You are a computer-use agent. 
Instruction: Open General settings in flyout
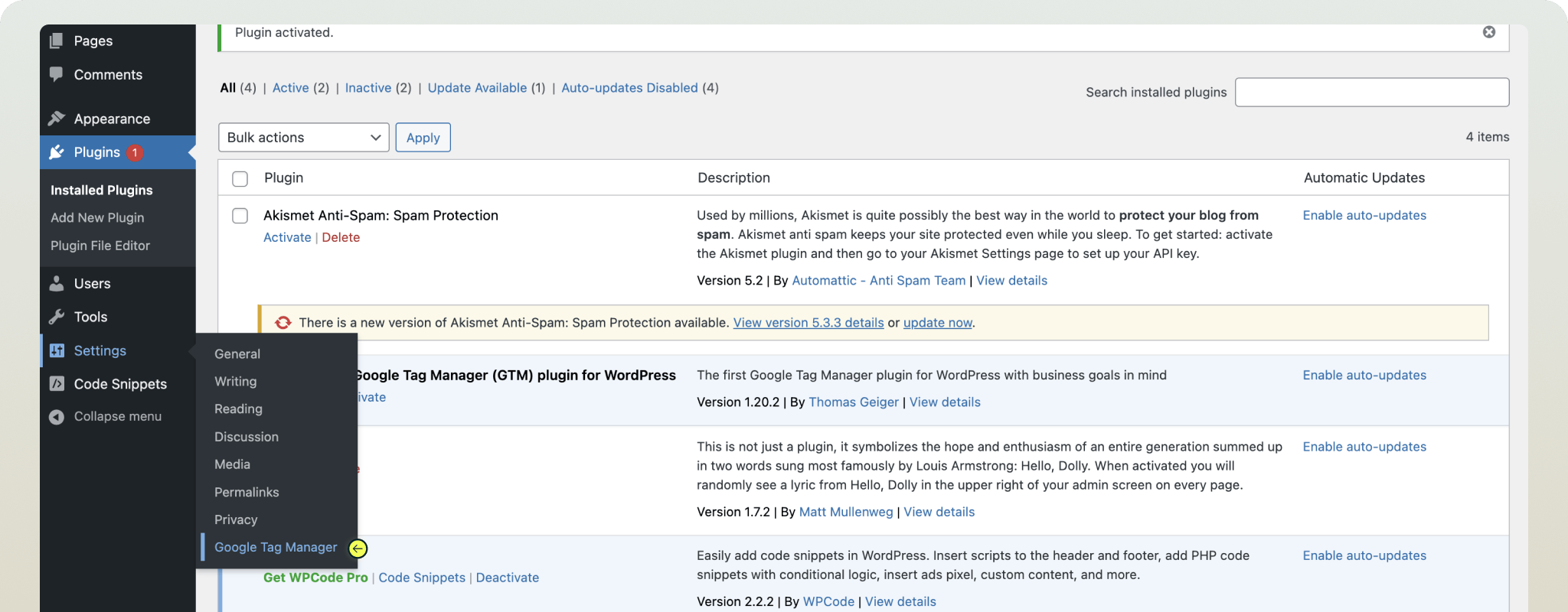[x=237, y=354]
